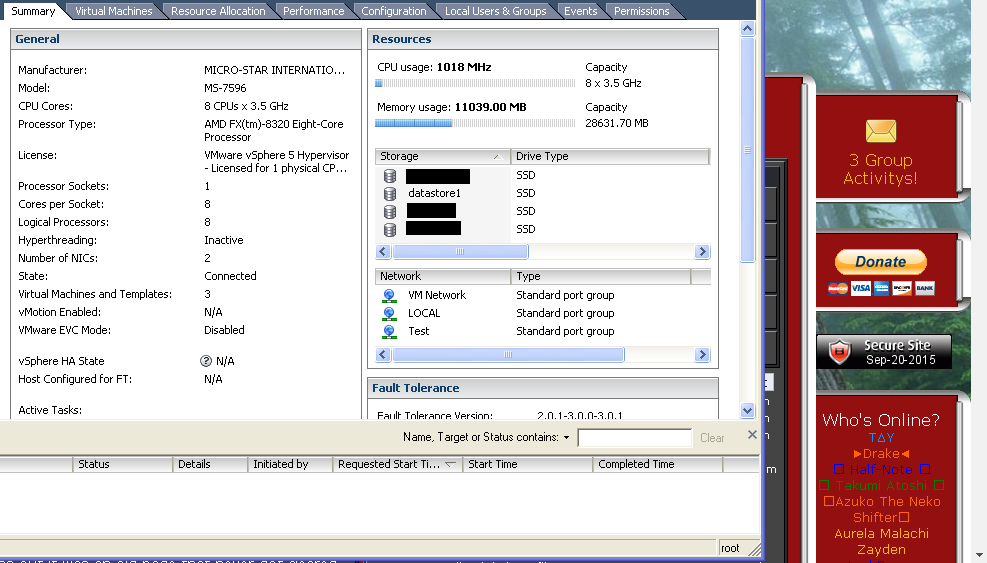Click the Start Time column header

point(527,464)
